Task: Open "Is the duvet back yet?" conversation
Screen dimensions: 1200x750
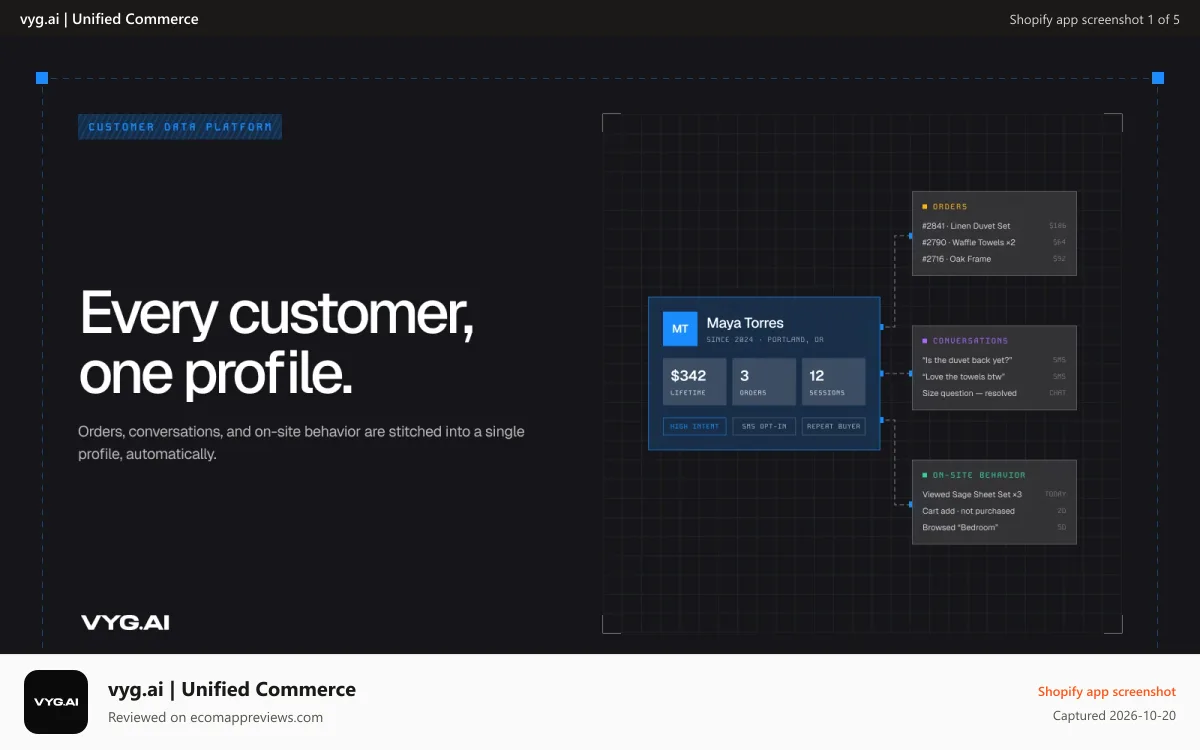Action: tap(994, 360)
